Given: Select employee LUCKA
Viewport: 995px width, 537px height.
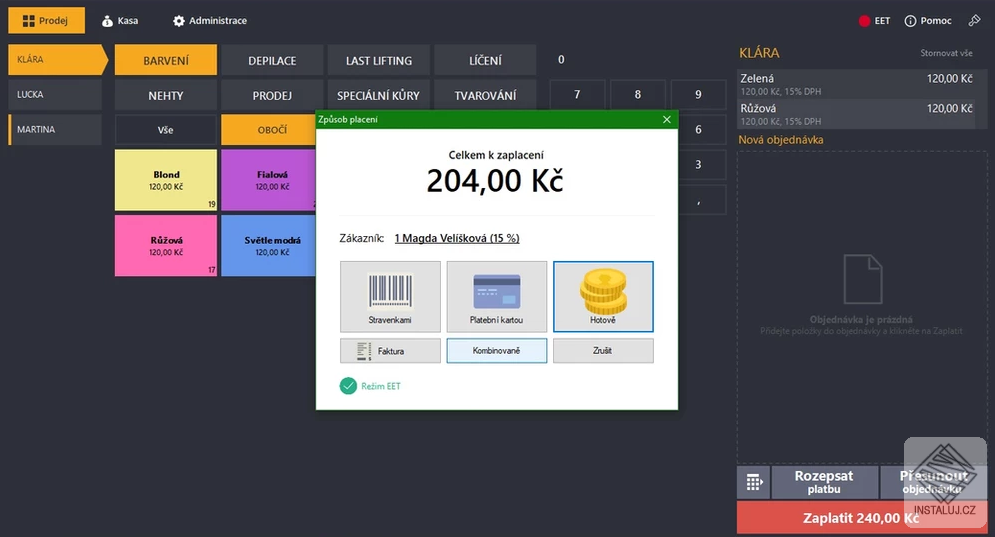Looking at the screenshot, I should point(55,95).
